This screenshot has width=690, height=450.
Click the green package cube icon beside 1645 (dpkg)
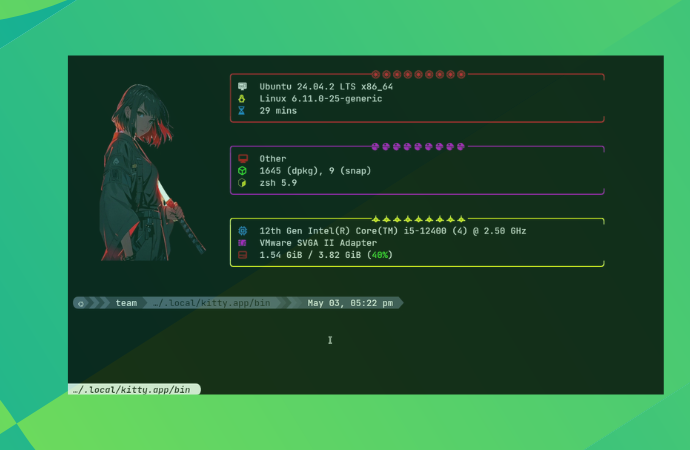pos(242,171)
